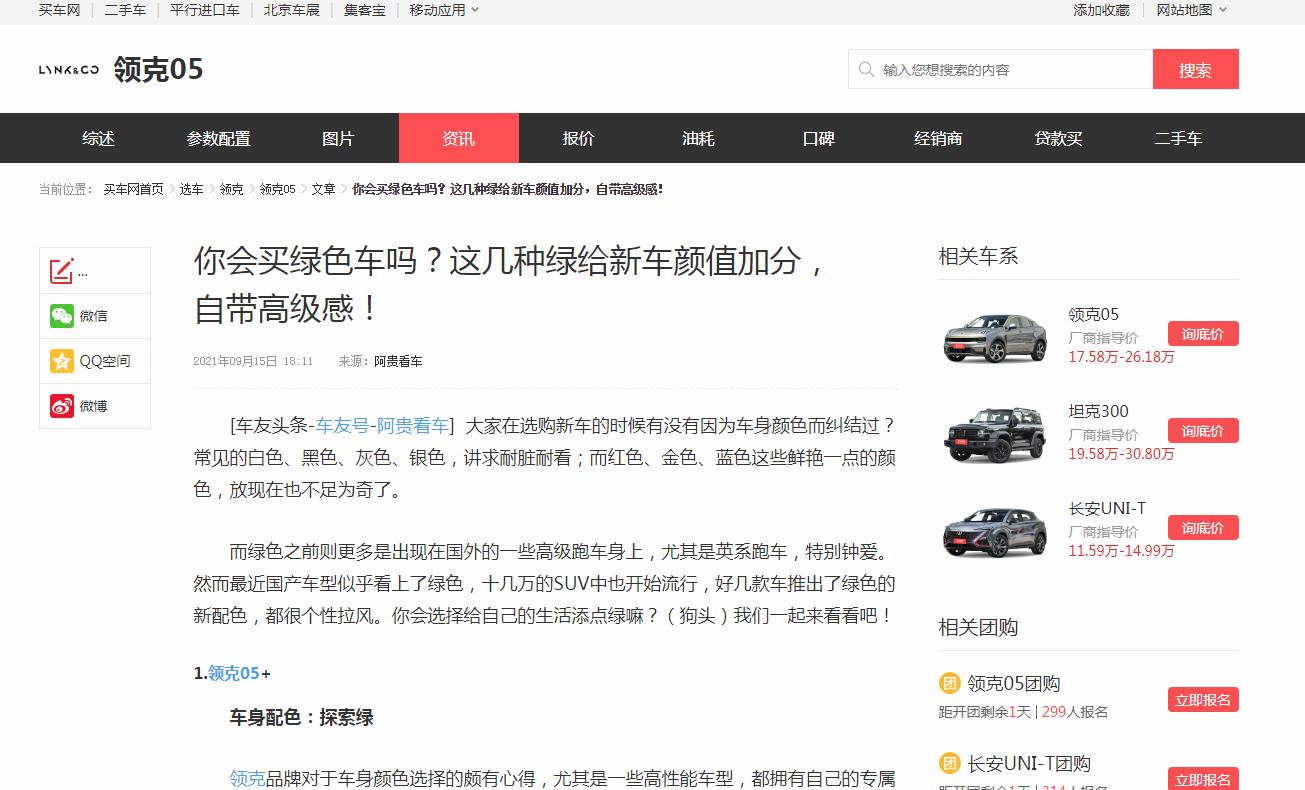The width and height of the screenshot is (1305, 790).
Task: Click 相关车系 section heading
Action: click(x=978, y=257)
